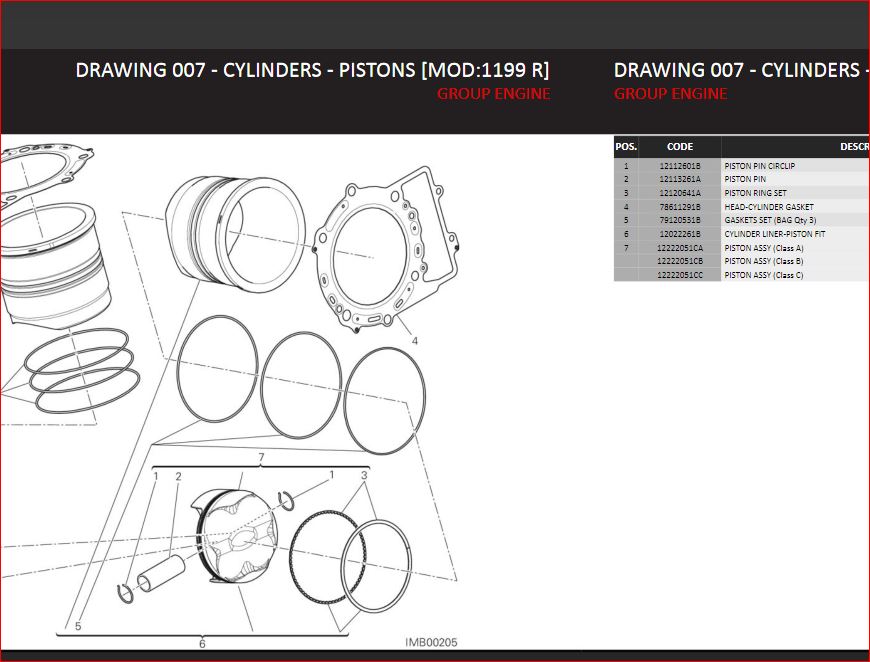Click callout number 5 at bottom left
This screenshot has width=870, height=662.
[78, 627]
